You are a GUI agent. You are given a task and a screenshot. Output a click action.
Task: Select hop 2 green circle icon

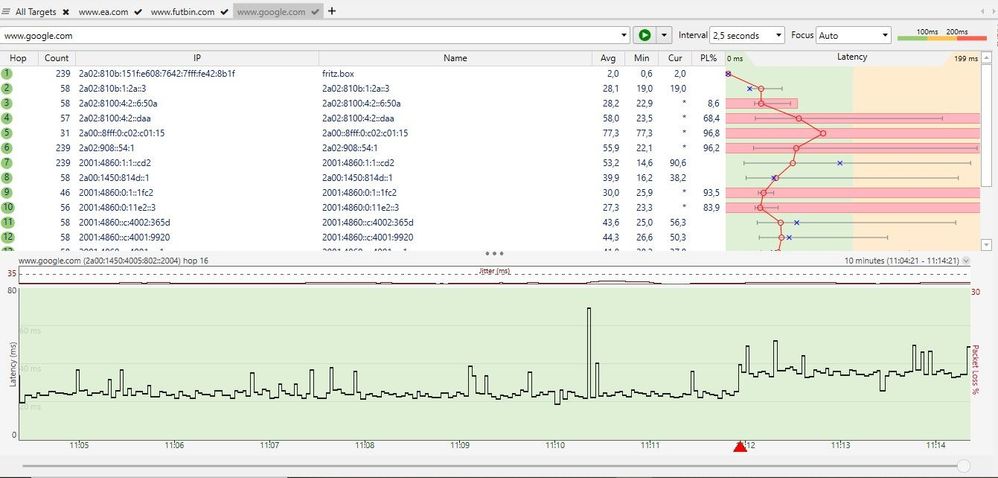point(7,88)
